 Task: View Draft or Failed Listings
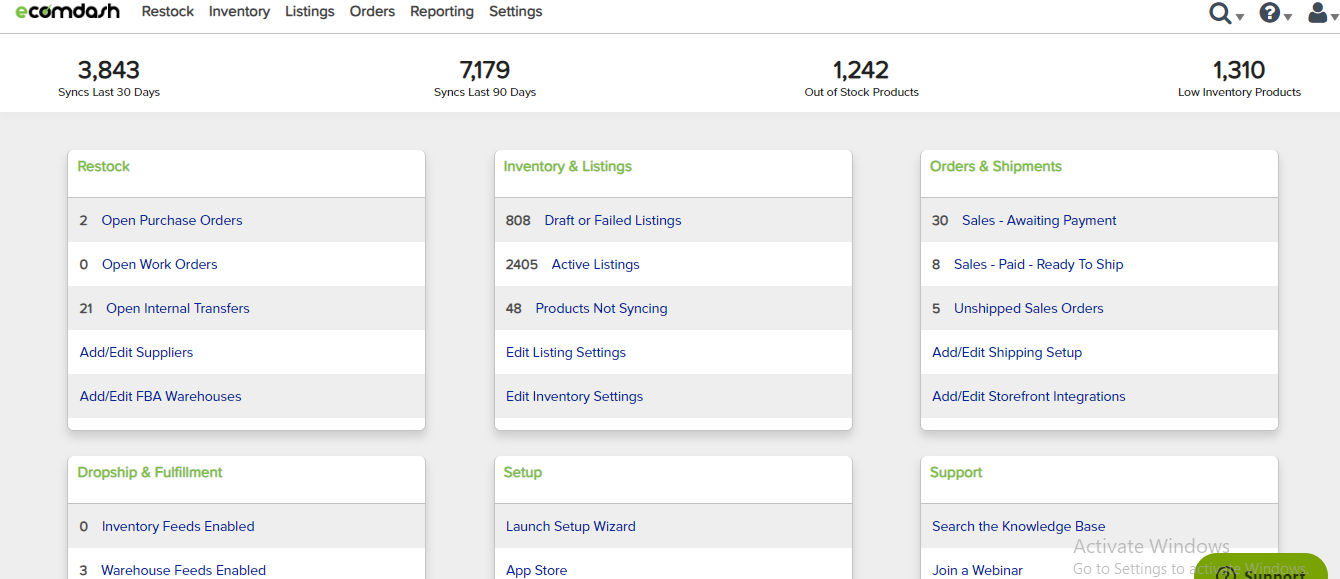click(x=613, y=220)
